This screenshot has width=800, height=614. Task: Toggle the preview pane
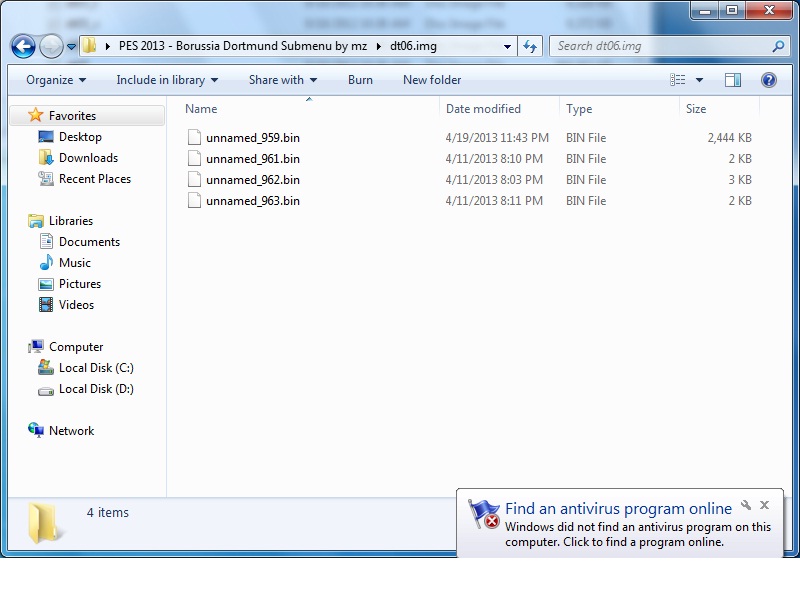coord(733,80)
